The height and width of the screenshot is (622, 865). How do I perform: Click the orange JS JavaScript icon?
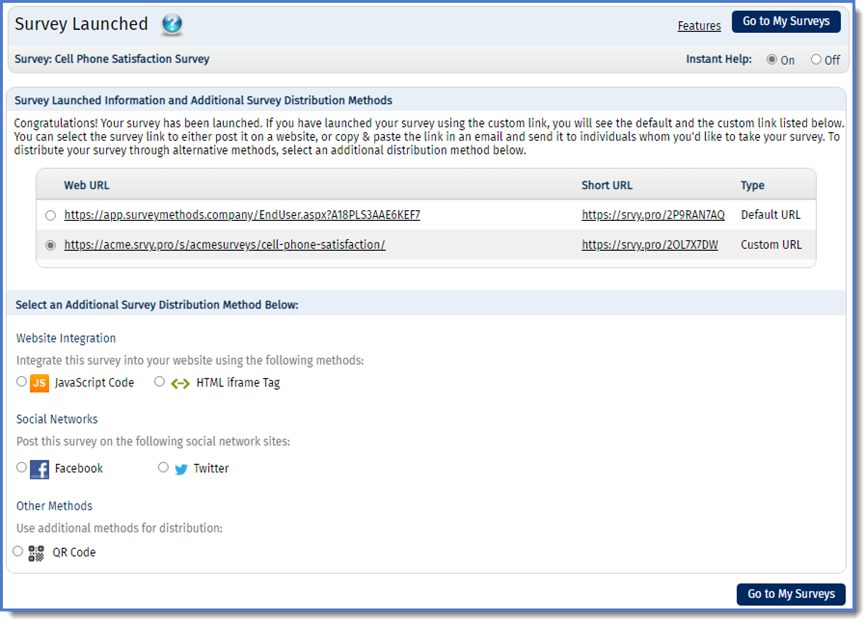click(39, 383)
